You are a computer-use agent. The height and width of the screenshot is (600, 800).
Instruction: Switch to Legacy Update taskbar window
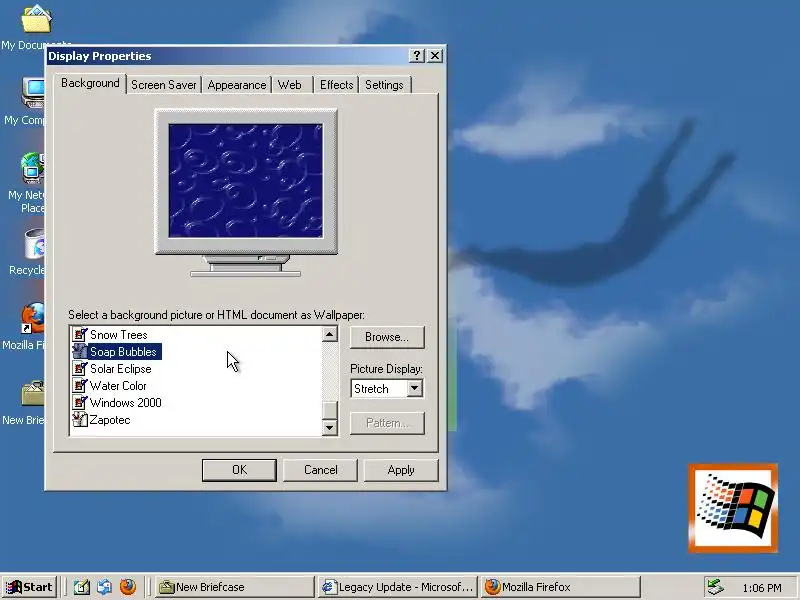click(x=397, y=587)
